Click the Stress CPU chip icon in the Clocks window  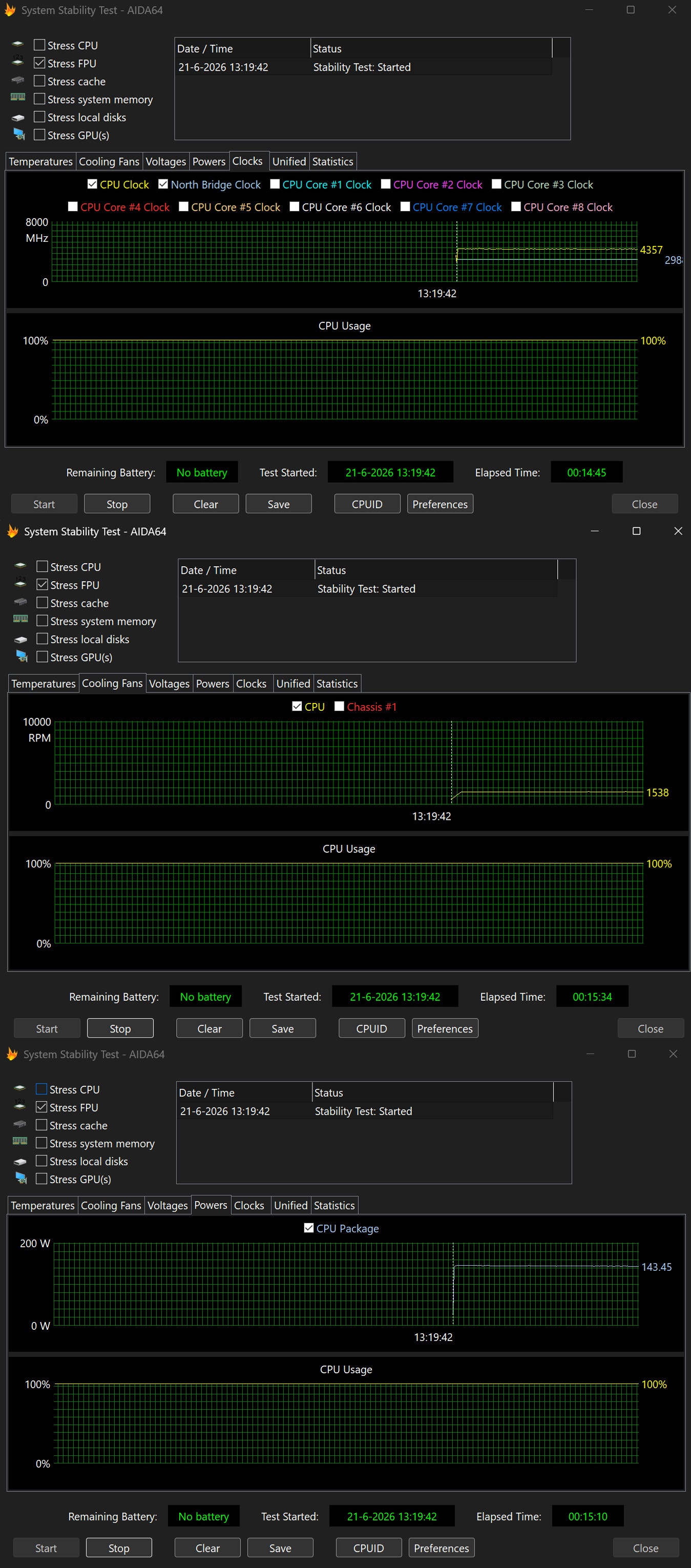point(18,45)
